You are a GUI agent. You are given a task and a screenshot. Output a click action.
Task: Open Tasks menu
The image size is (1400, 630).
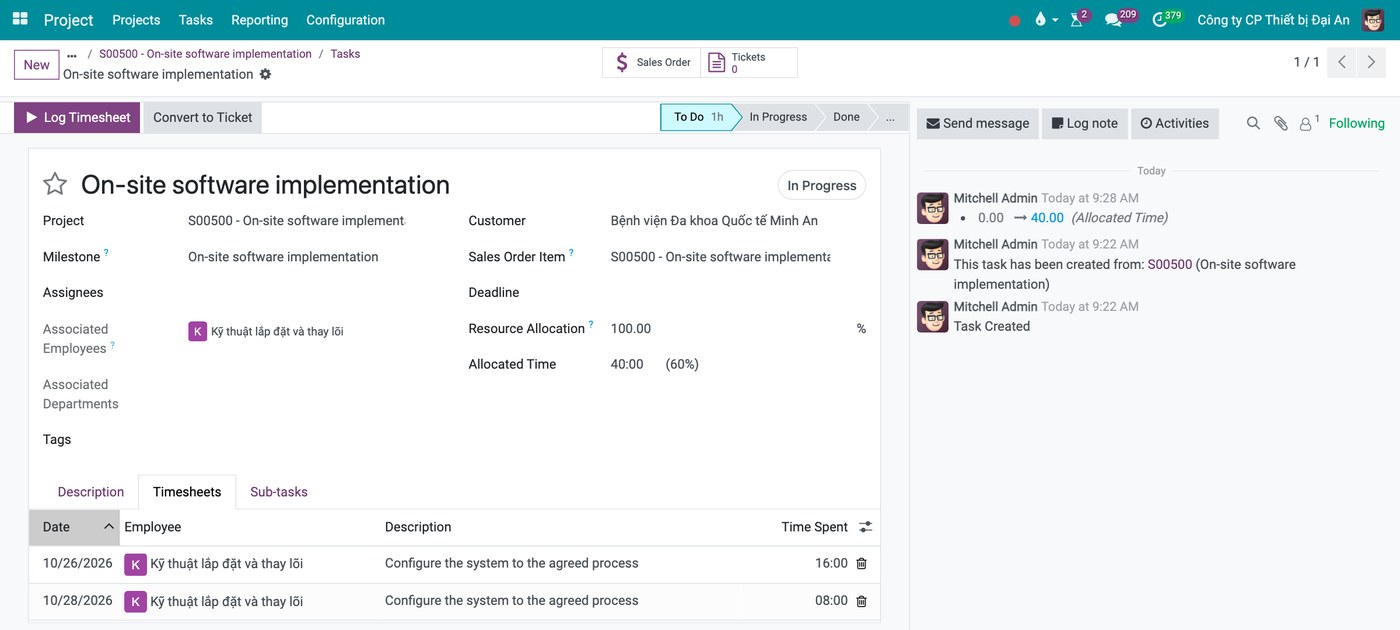(x=196, y=20)
